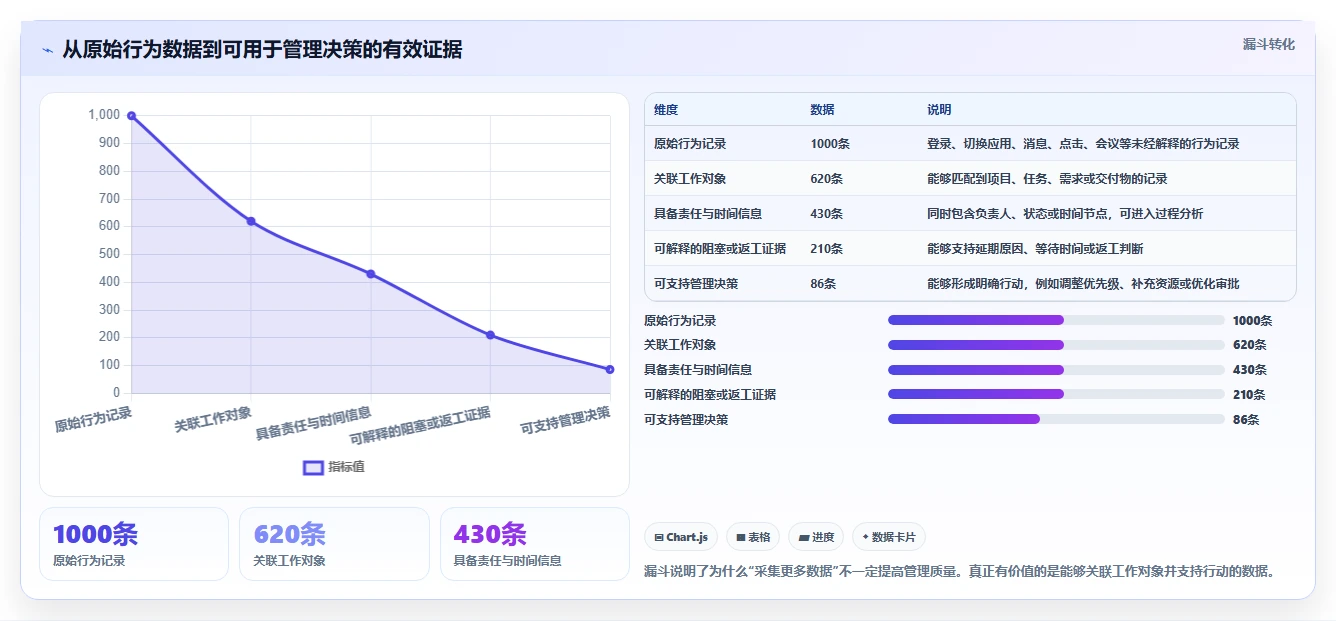
Task: Click the 关联工作对象 progress bar
Action: tap(1056, 345)
